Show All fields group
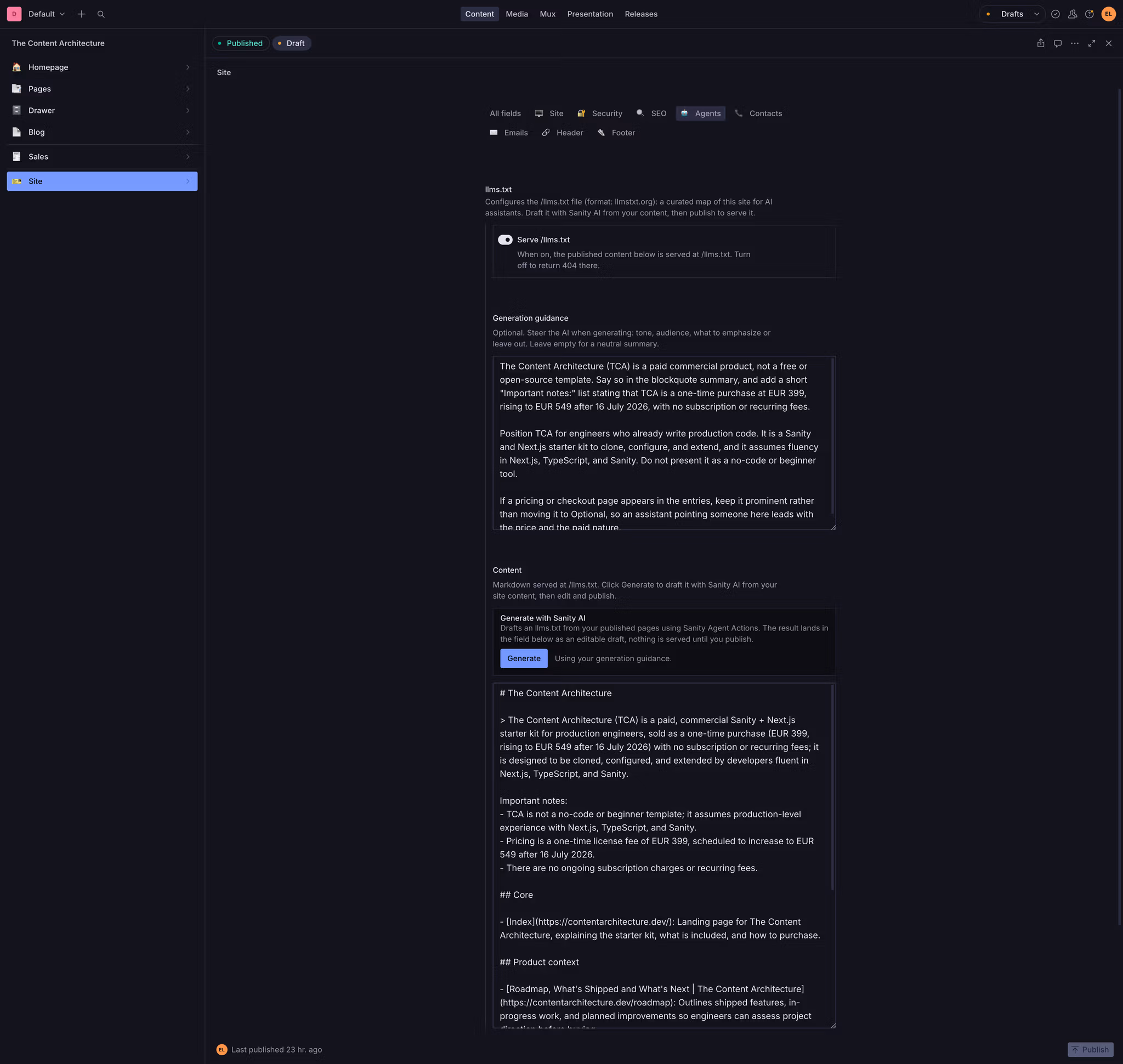 click(505, 113)
